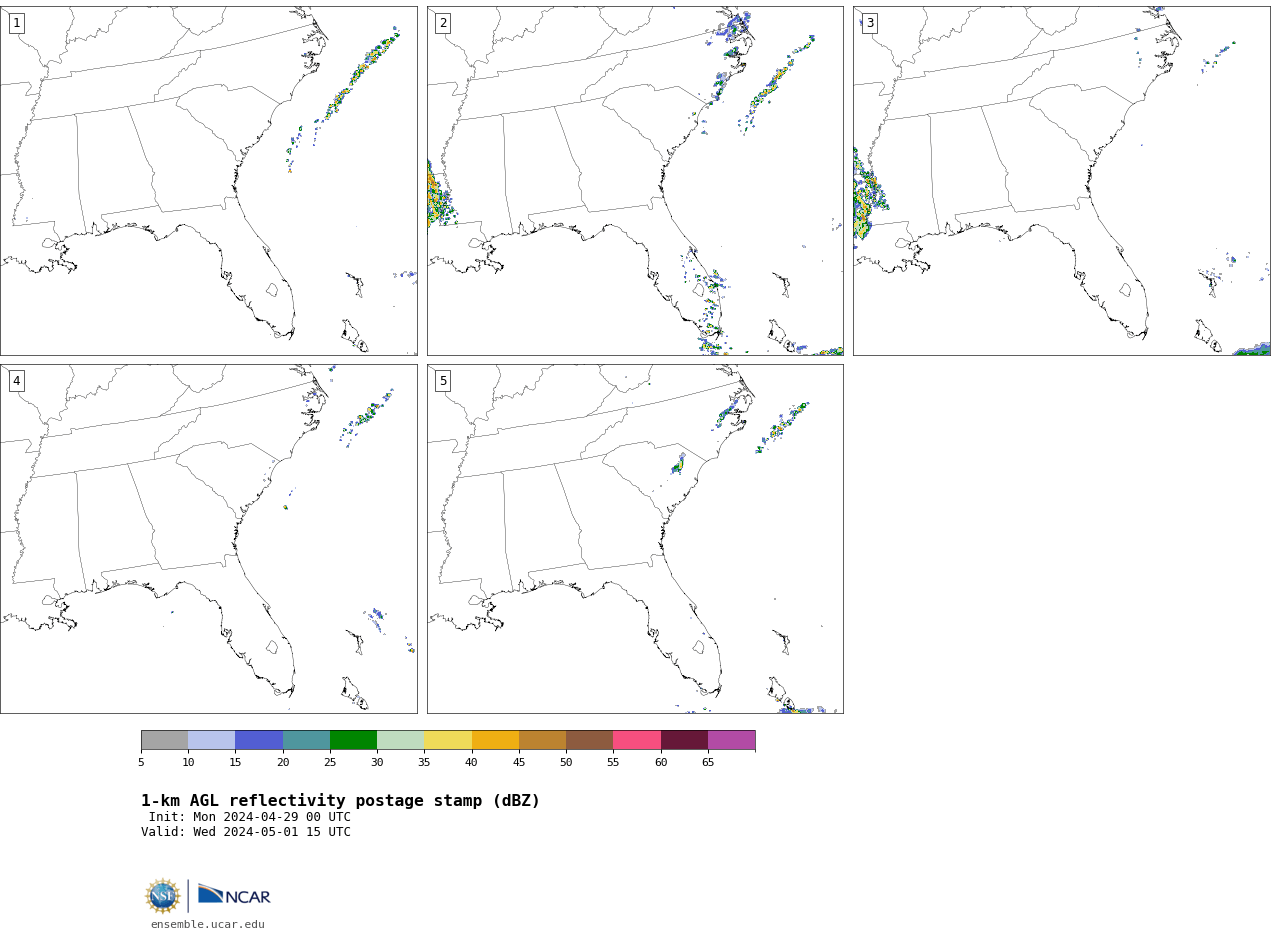This screenshot has width=1280, height=936.
Task: Click the maroon 60-65 dBZ swatch
Action: click(x=684, y=740)
